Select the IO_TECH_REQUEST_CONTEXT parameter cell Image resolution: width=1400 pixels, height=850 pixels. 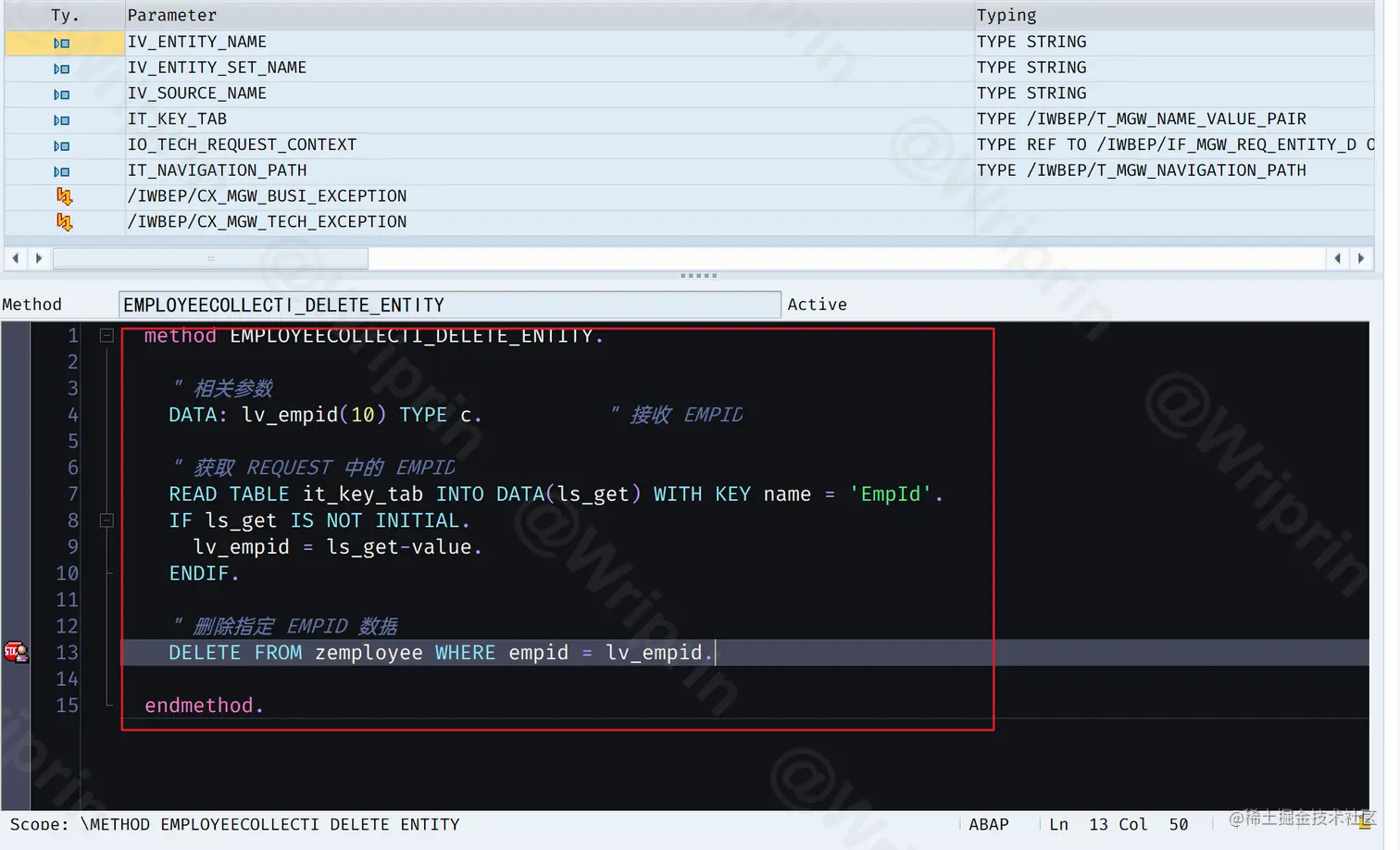(549, 145)
